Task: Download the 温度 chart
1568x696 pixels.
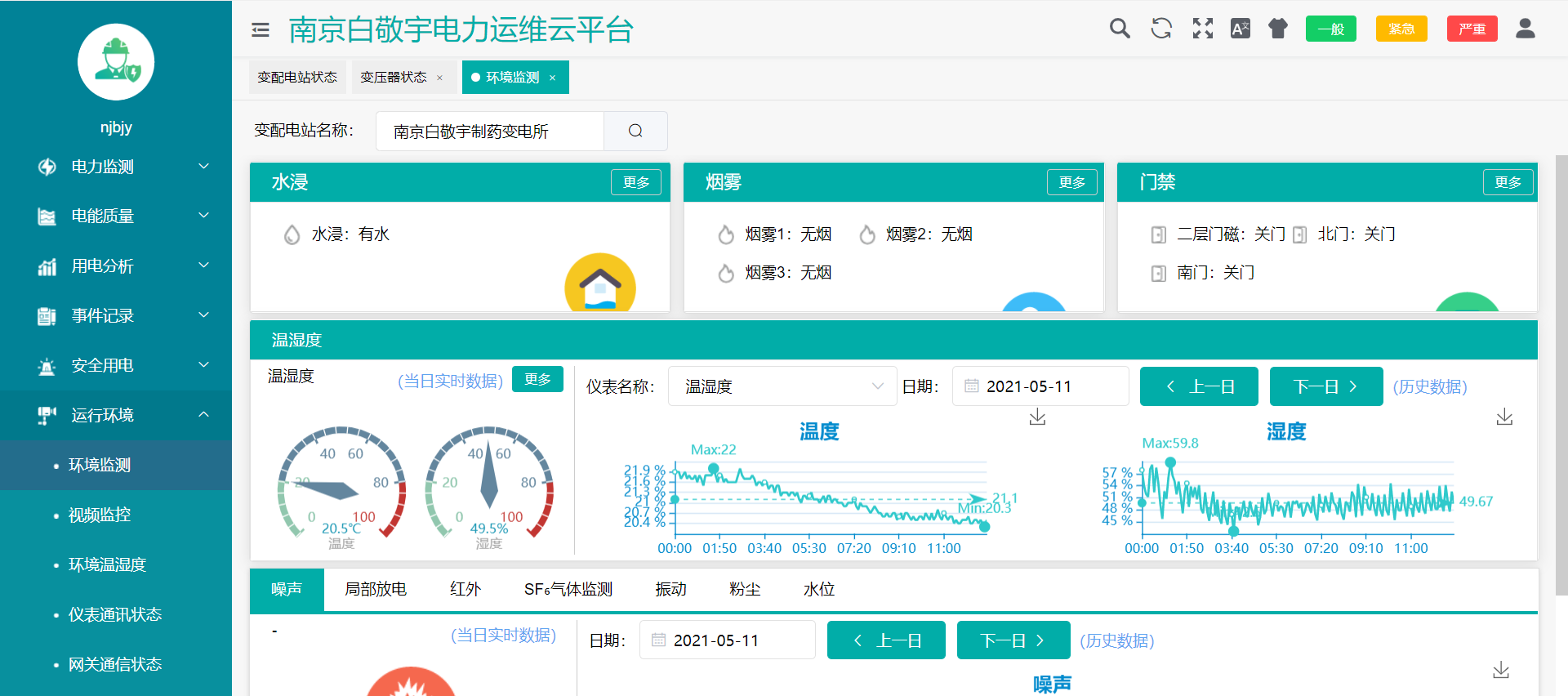Action: click(1037, 417)
